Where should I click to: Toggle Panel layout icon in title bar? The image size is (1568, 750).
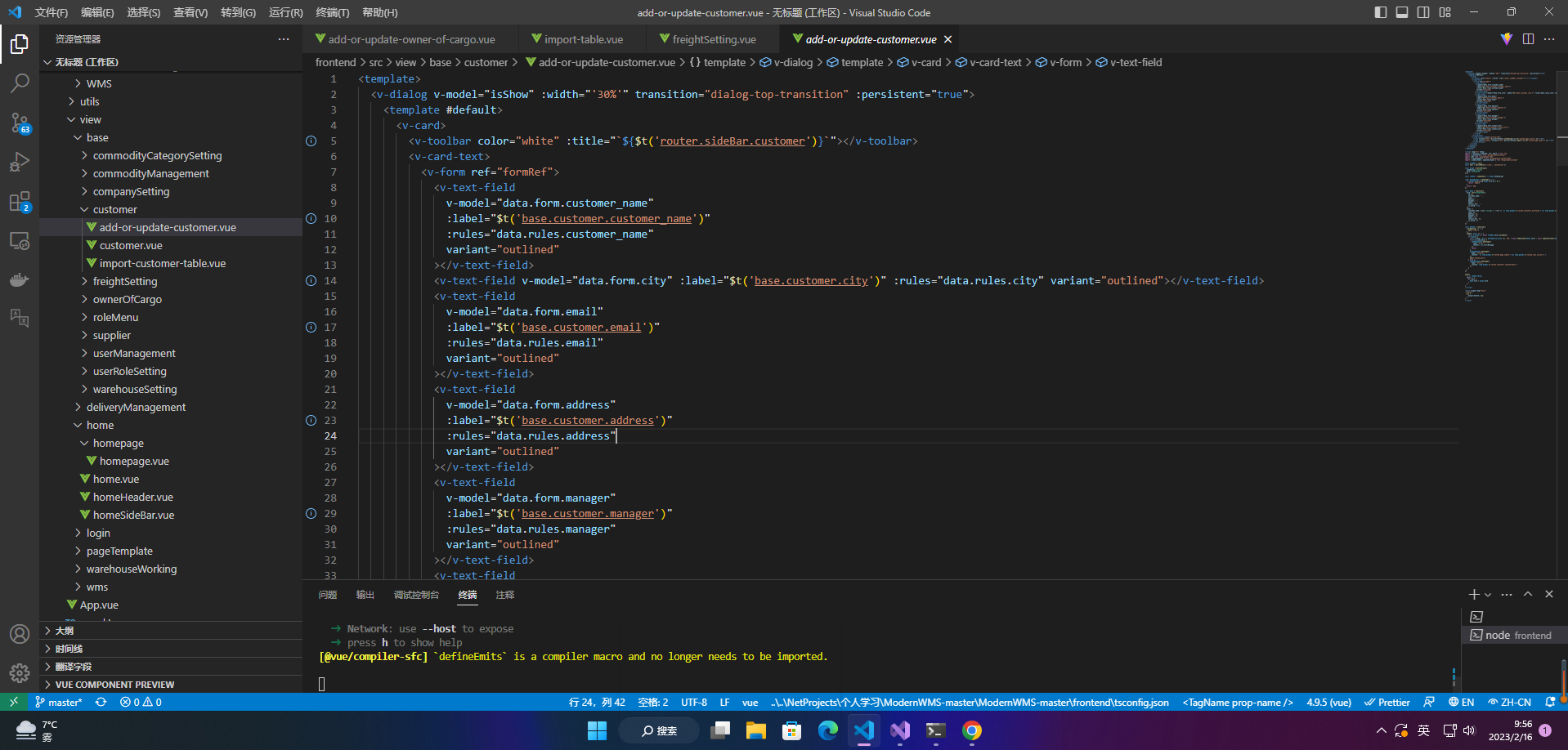click(1402, 12)
